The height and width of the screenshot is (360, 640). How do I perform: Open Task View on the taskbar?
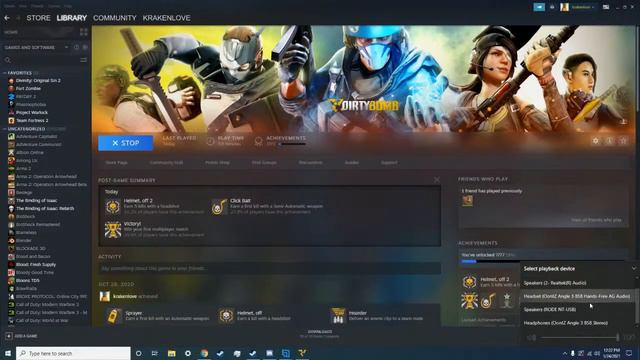pos(155,353)
